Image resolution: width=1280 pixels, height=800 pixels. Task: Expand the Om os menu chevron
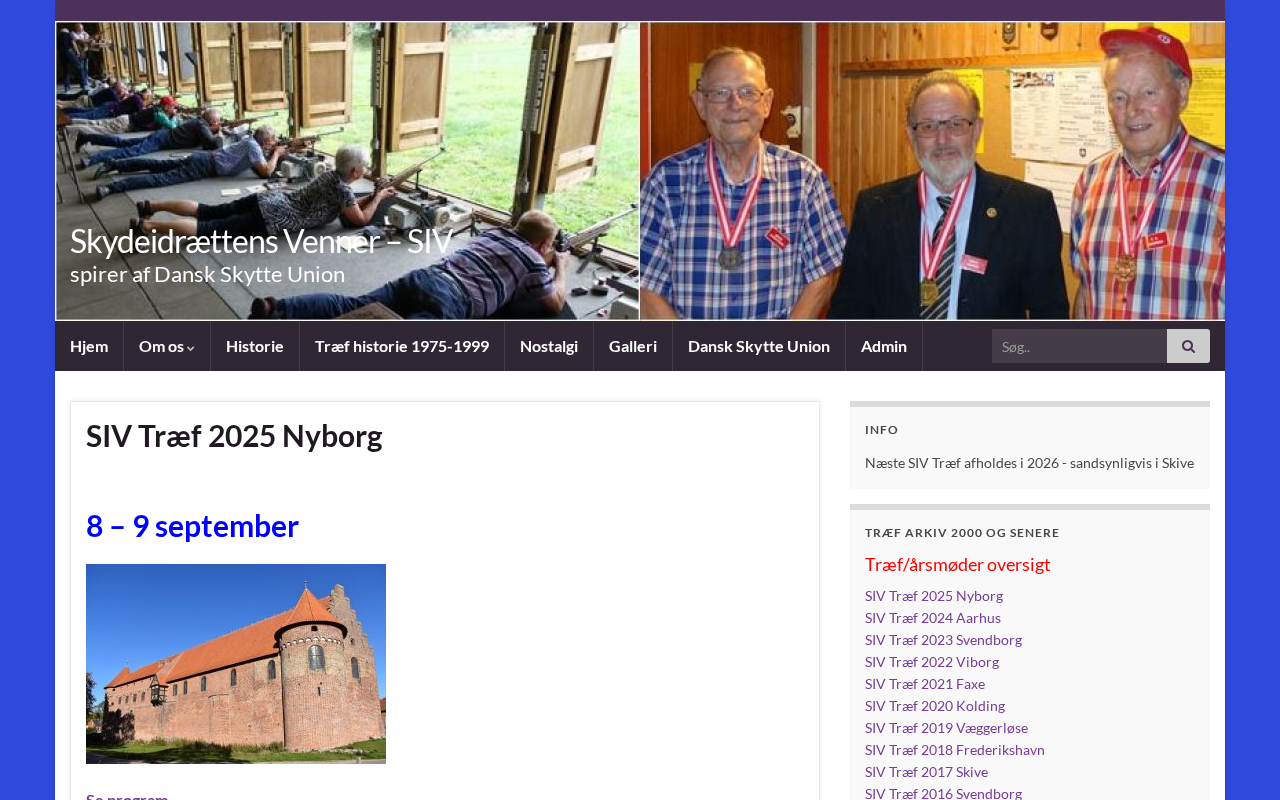click(x=190, y=348)
